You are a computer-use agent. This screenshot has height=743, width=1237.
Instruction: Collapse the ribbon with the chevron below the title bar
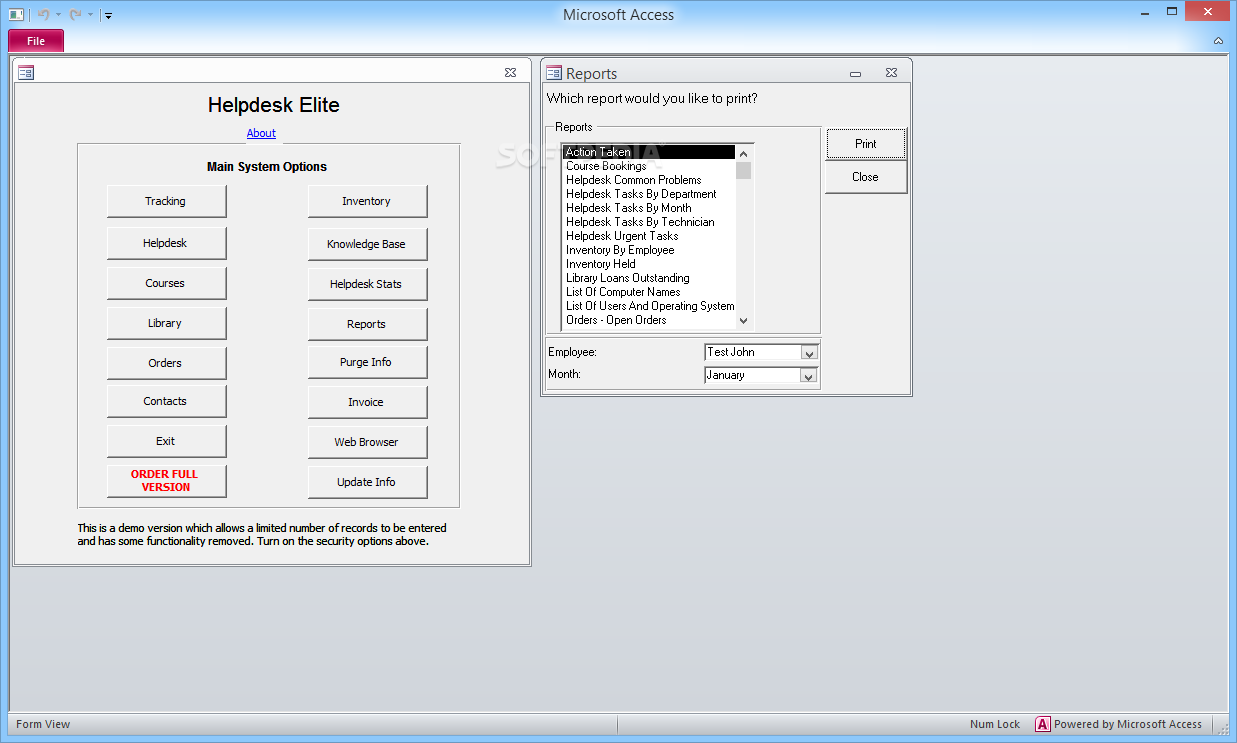[1218, 41]
